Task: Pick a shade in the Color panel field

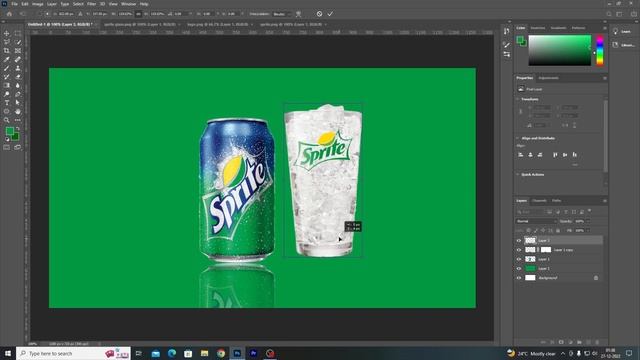Action: coord(560,50)
